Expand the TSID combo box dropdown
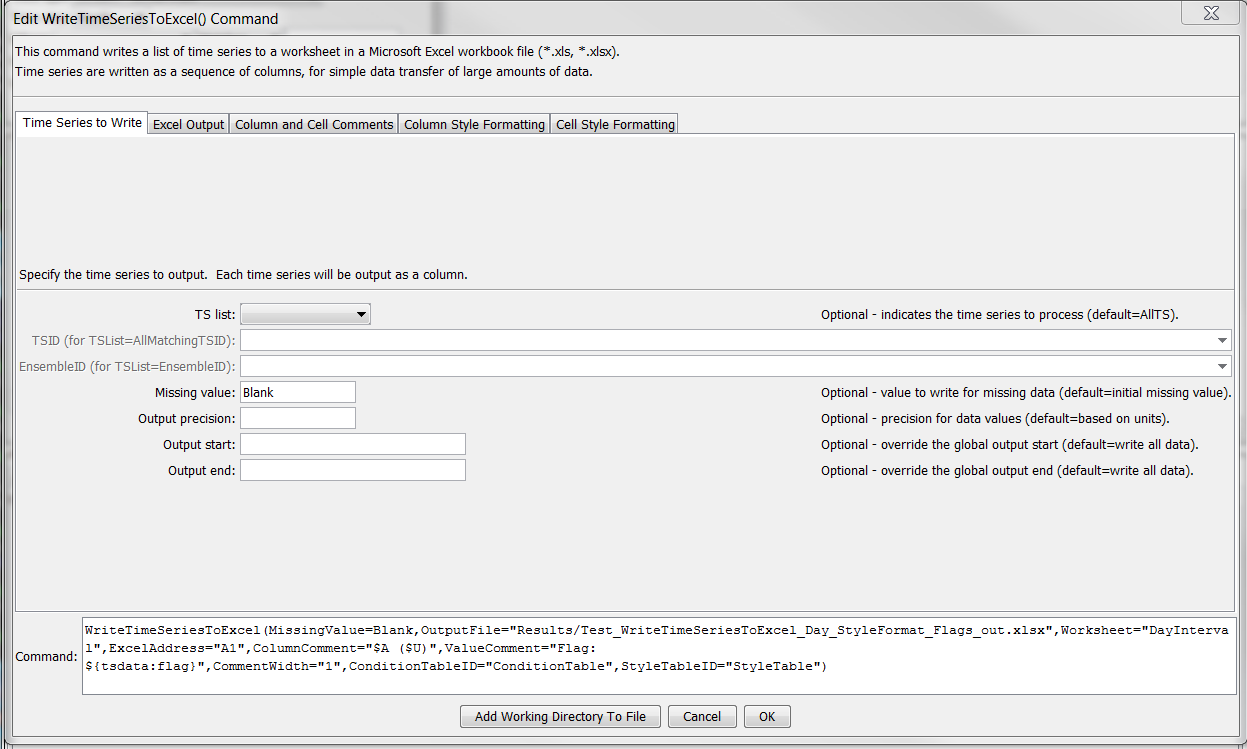This screenshot has height=749, width=1247. point(1221,340)
